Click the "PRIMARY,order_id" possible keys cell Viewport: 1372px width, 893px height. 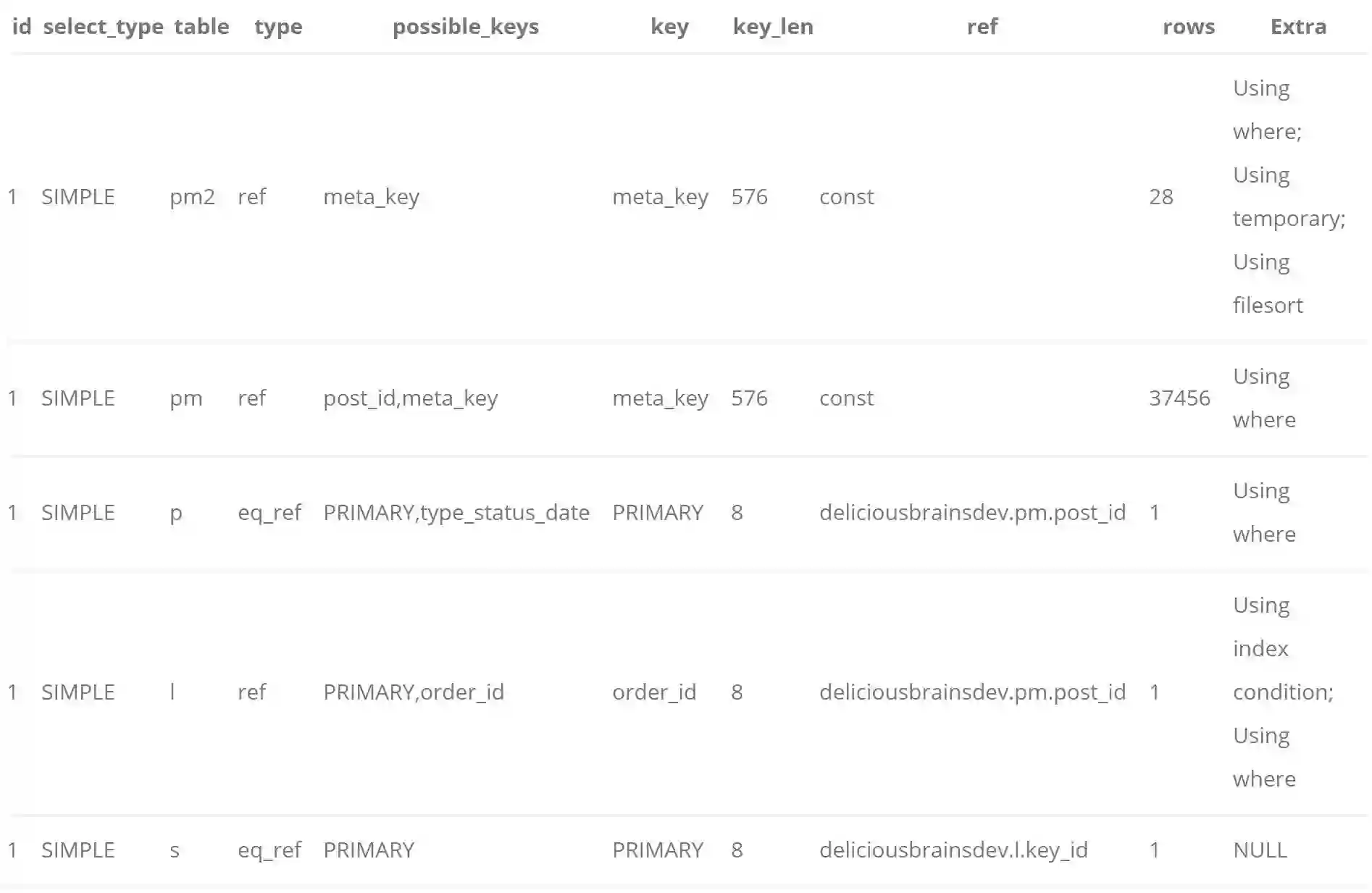[413, 692]
